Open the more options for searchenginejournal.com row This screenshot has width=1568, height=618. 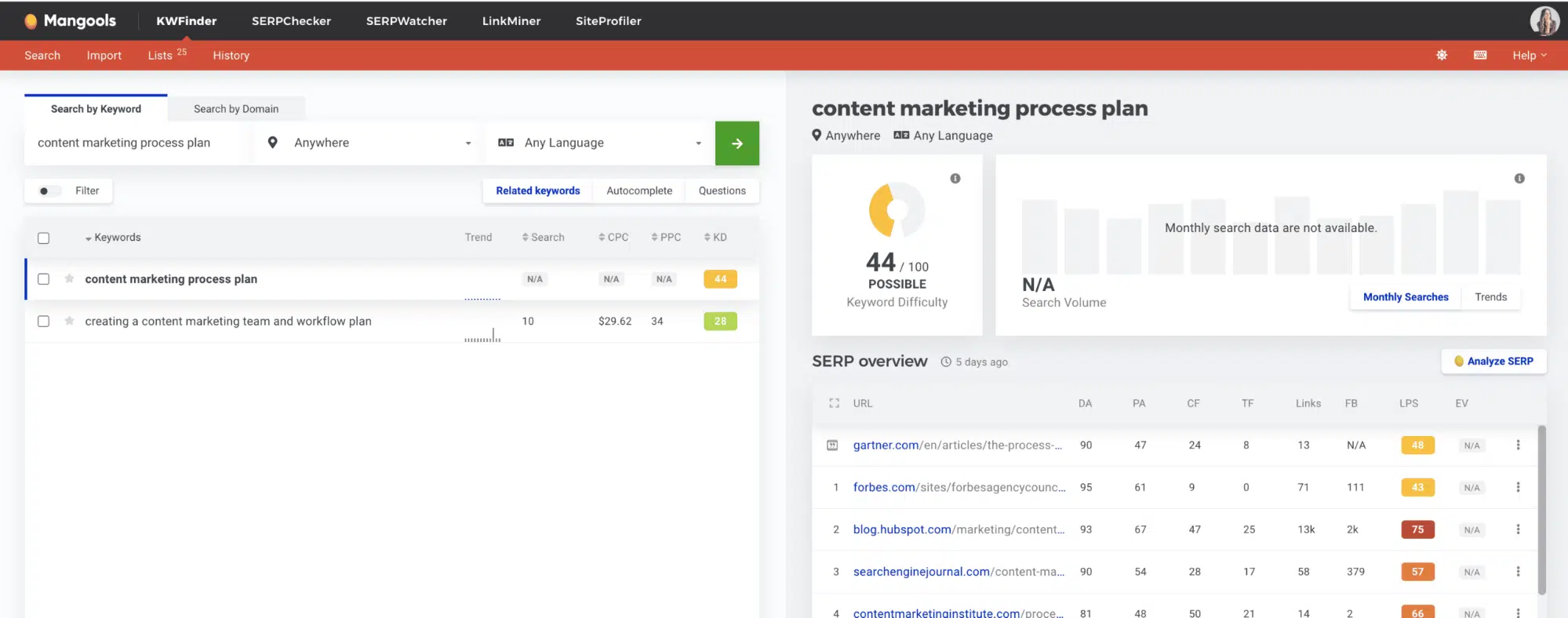(1518, 572)
